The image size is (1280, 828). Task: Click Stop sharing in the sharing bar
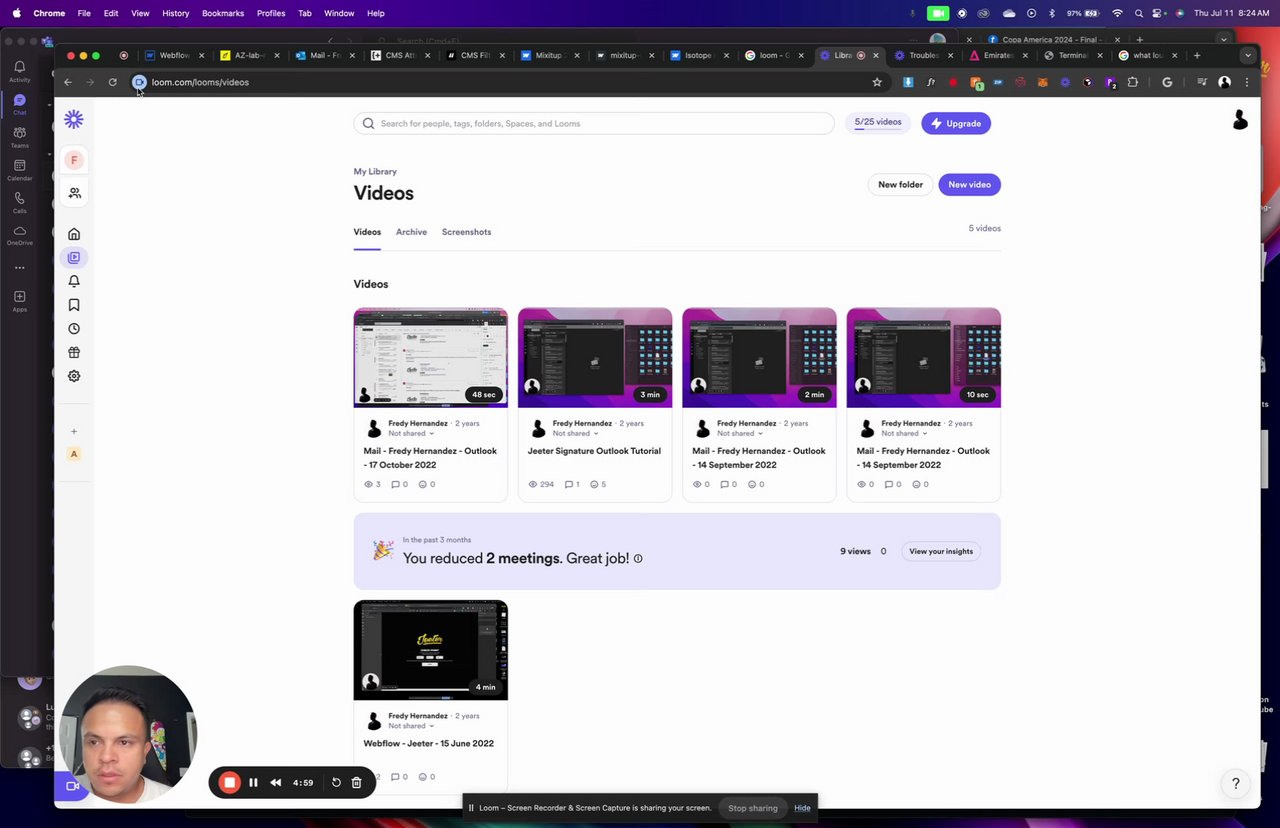coord(753,808)
